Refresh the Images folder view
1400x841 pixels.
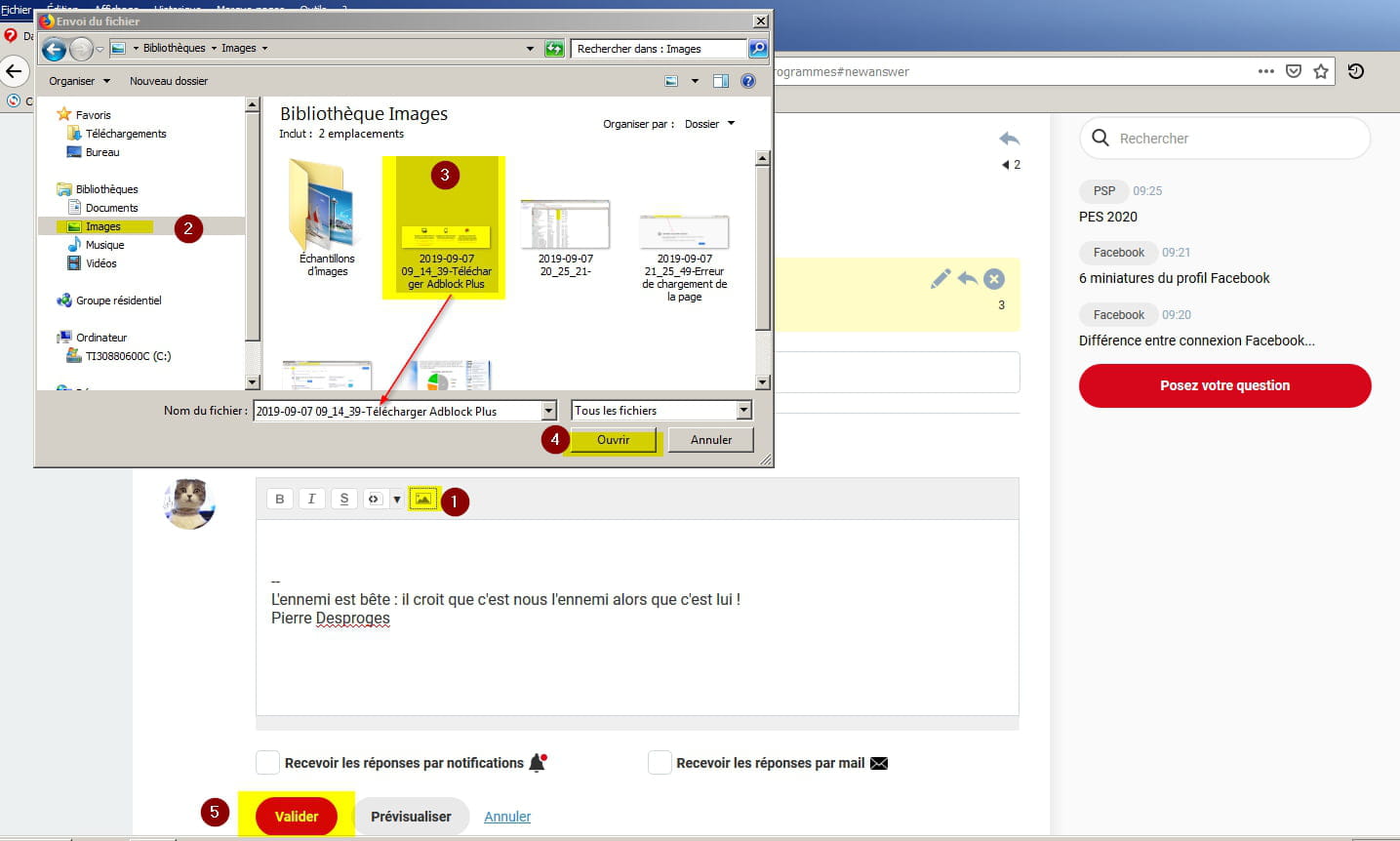point(554,48)
